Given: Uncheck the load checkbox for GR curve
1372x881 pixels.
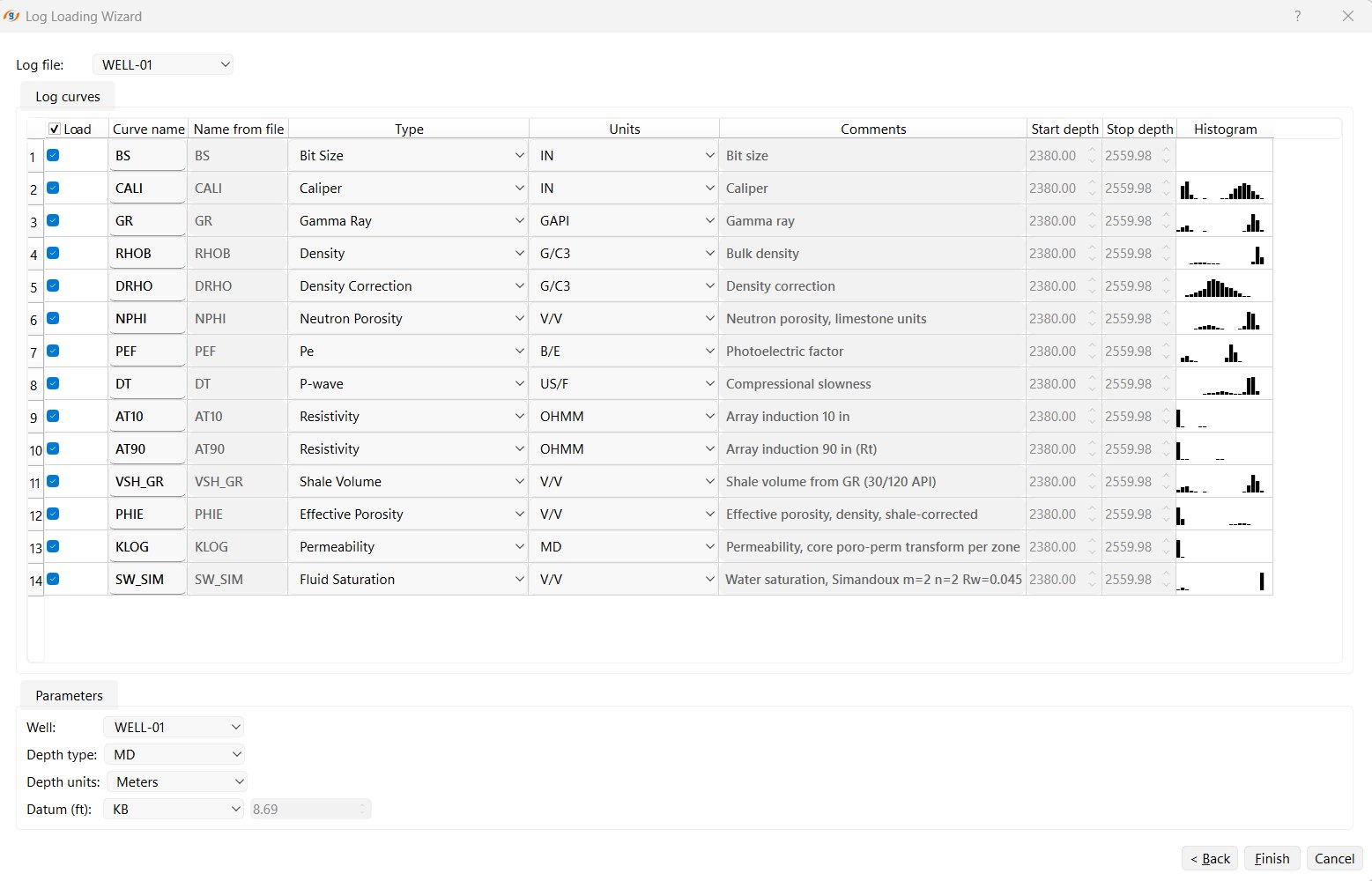Looking at the screenshot, I should coord(53,220).
